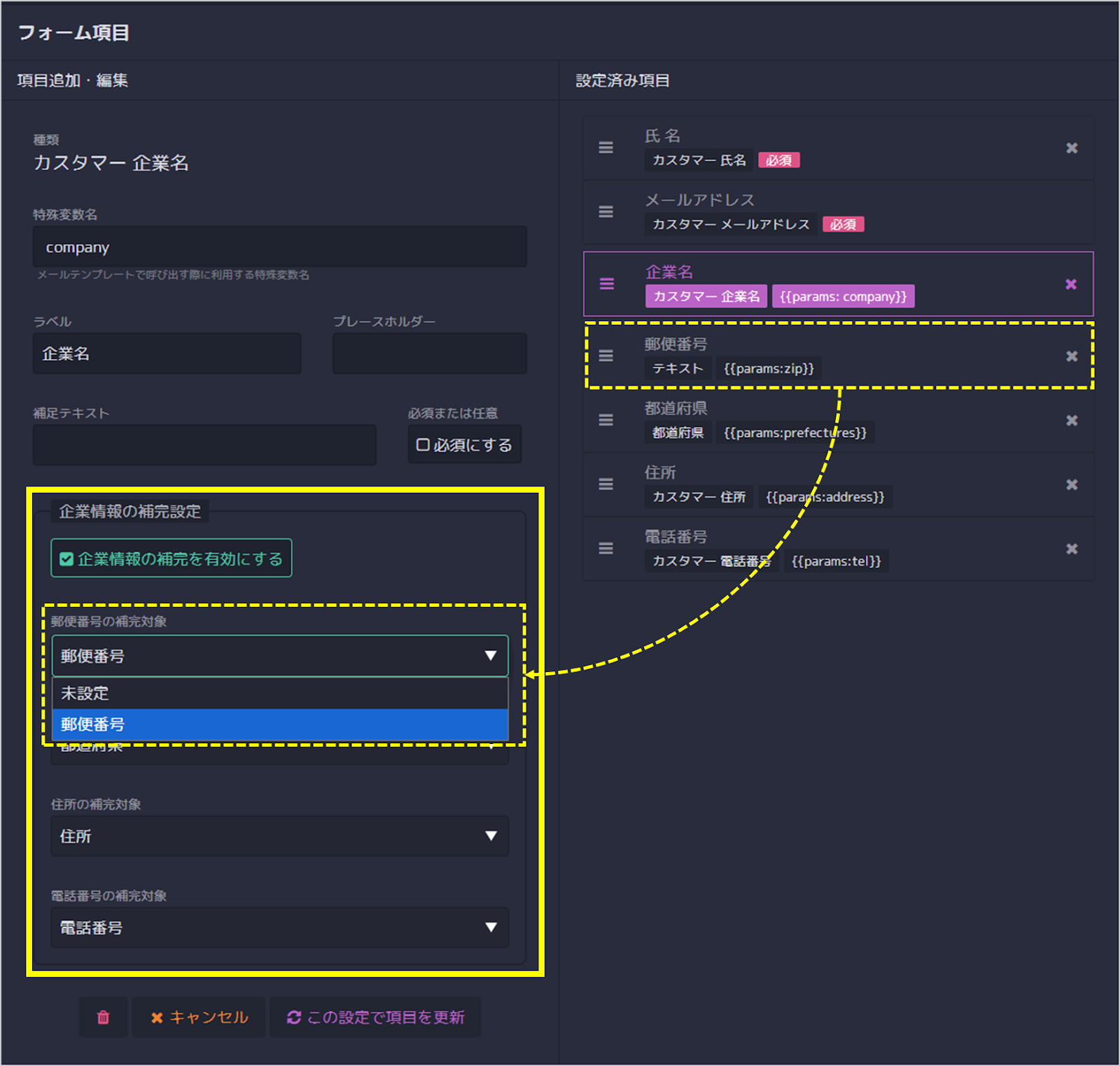Remove the 都道府県 item via its X icon

1072,420
